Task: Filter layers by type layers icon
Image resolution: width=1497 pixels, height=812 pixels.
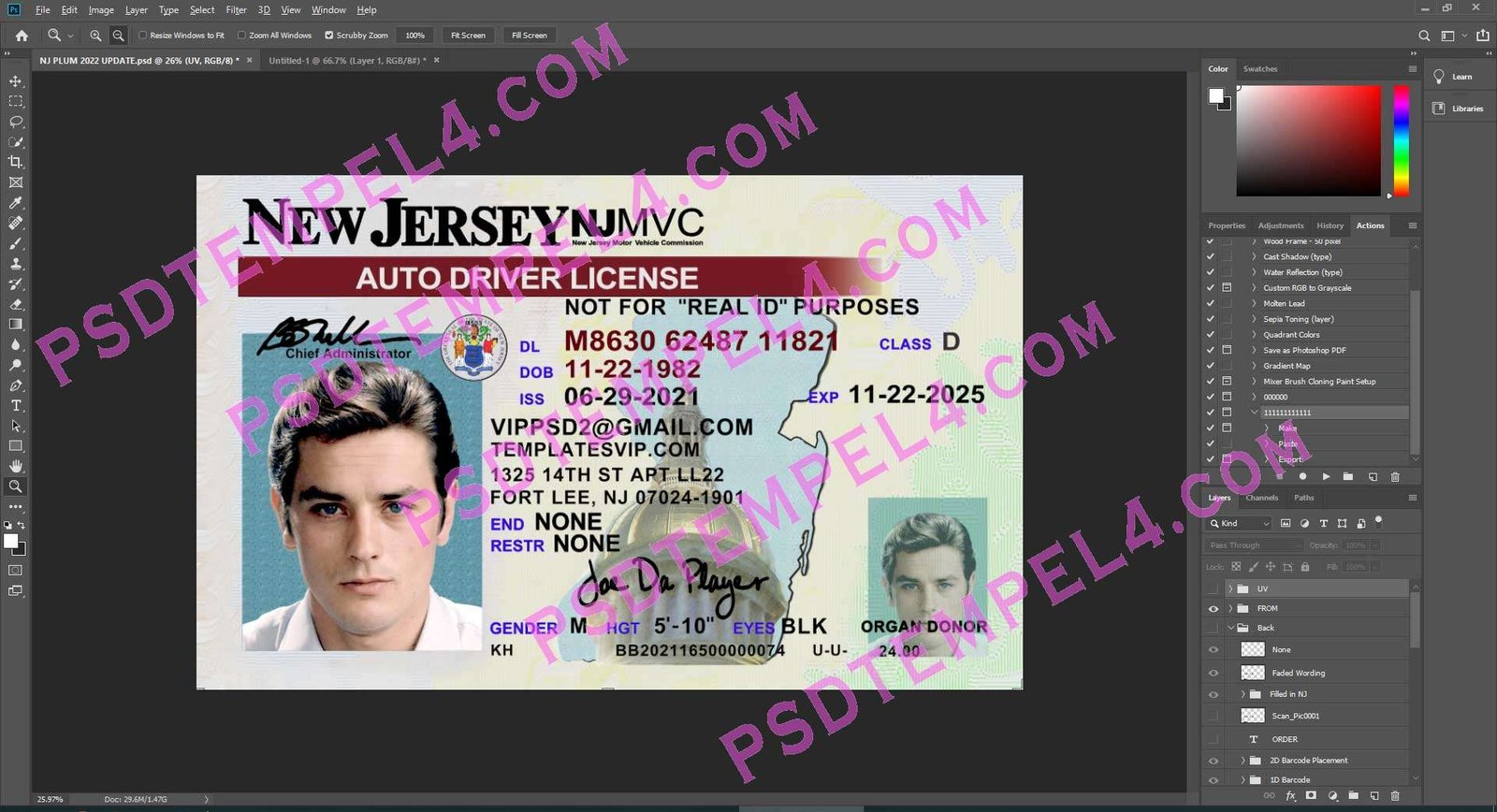Action: (1323, 523)
